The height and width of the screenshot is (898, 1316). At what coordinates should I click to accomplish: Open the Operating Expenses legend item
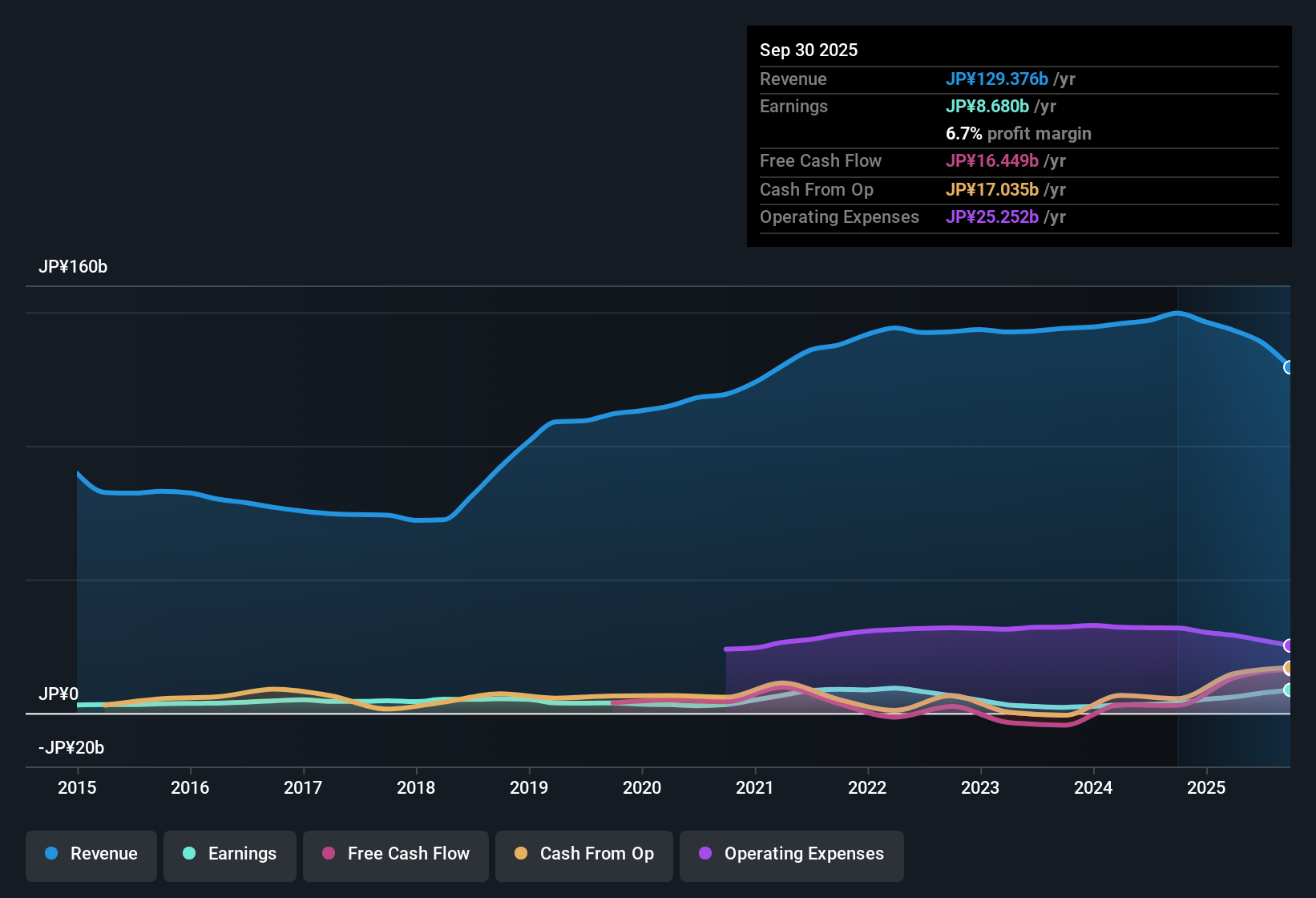(x=791, y=854)
